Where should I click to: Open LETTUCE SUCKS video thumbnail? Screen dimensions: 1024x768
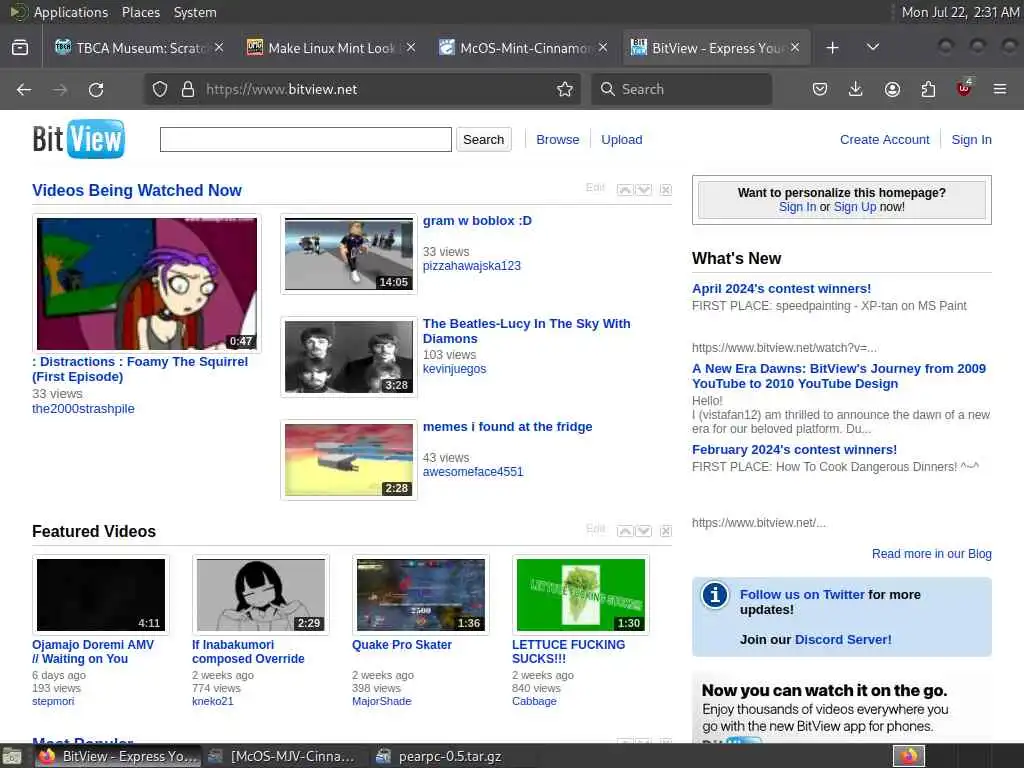point(581,595)
